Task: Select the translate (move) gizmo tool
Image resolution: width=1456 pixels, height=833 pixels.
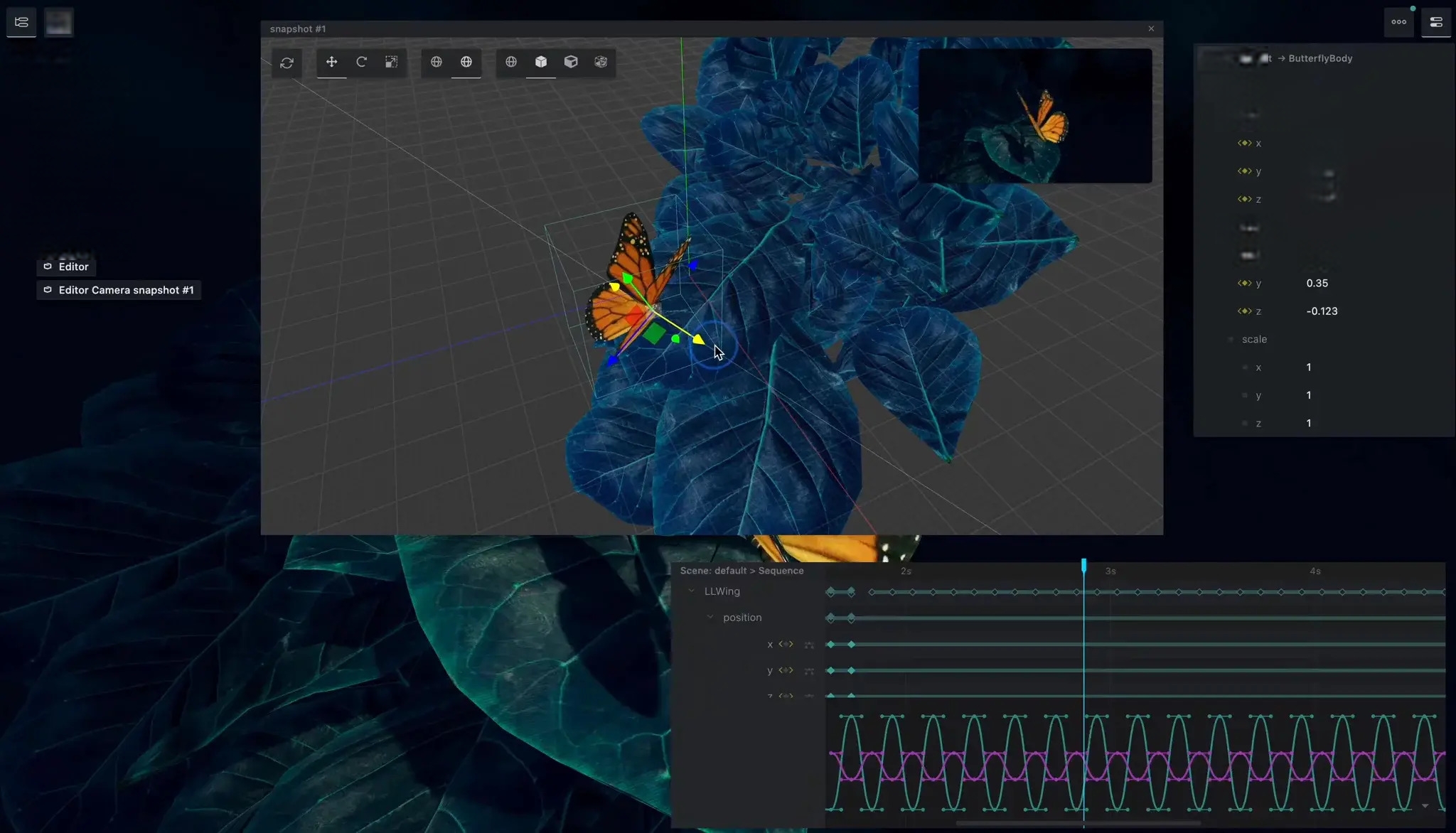Action: click(331, 62)
